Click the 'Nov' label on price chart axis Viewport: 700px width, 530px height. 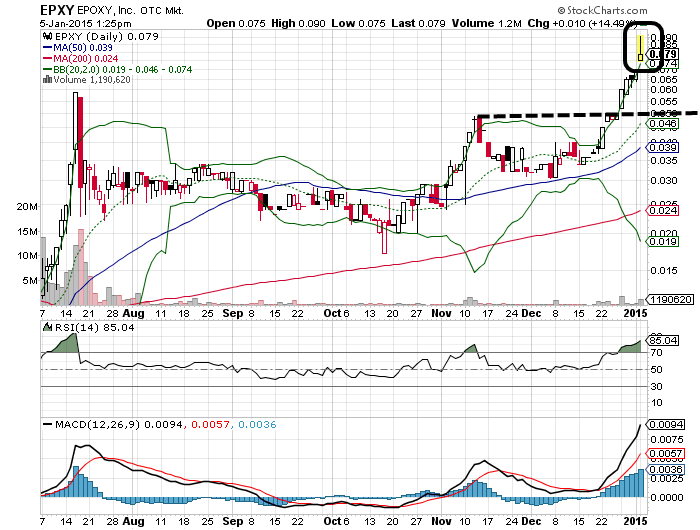point(441,313)
